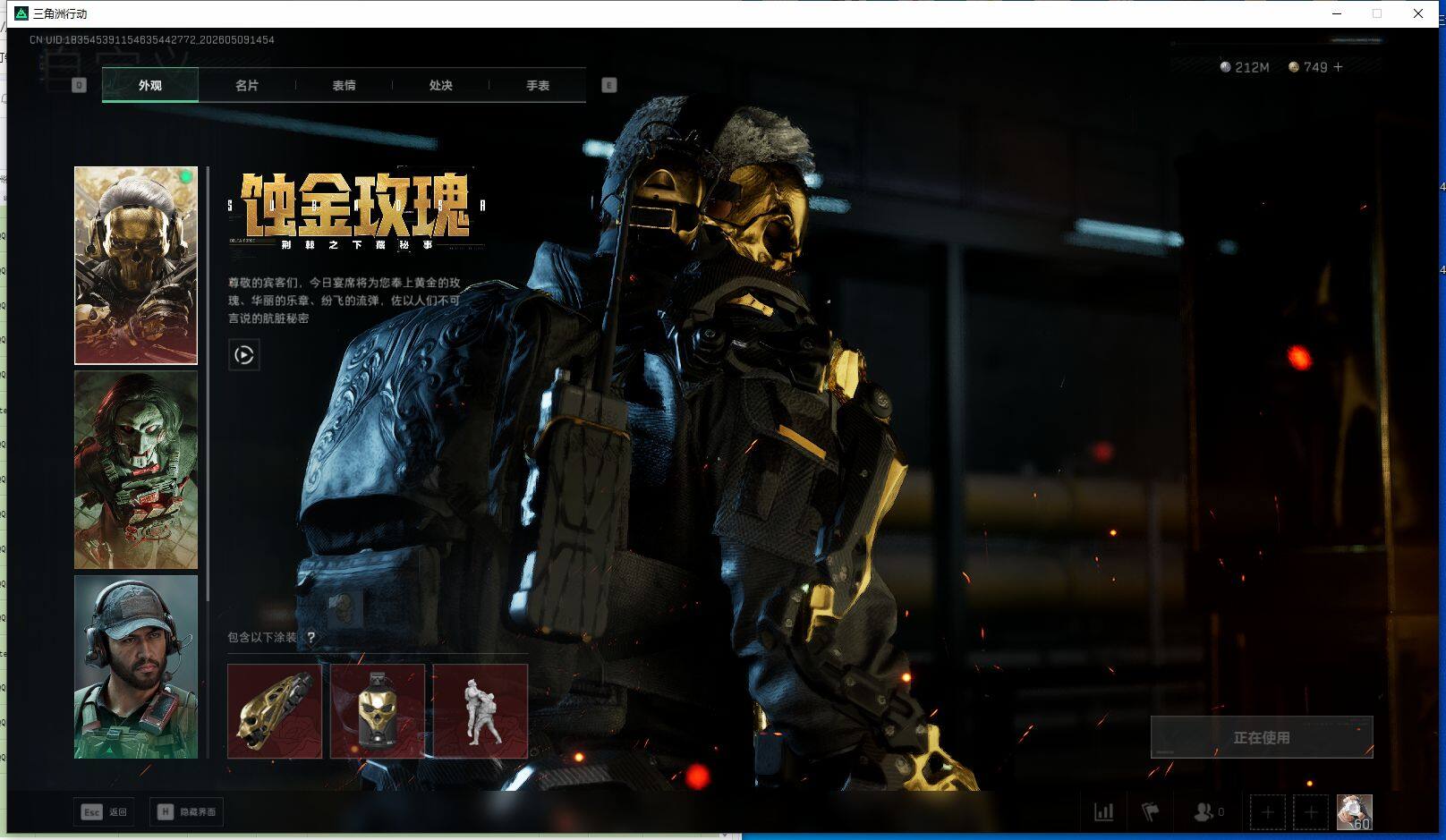Select the bearded operator with cap thumbnail
The height and width of the screenshot is (840, 1446).
tap(136, 666)
